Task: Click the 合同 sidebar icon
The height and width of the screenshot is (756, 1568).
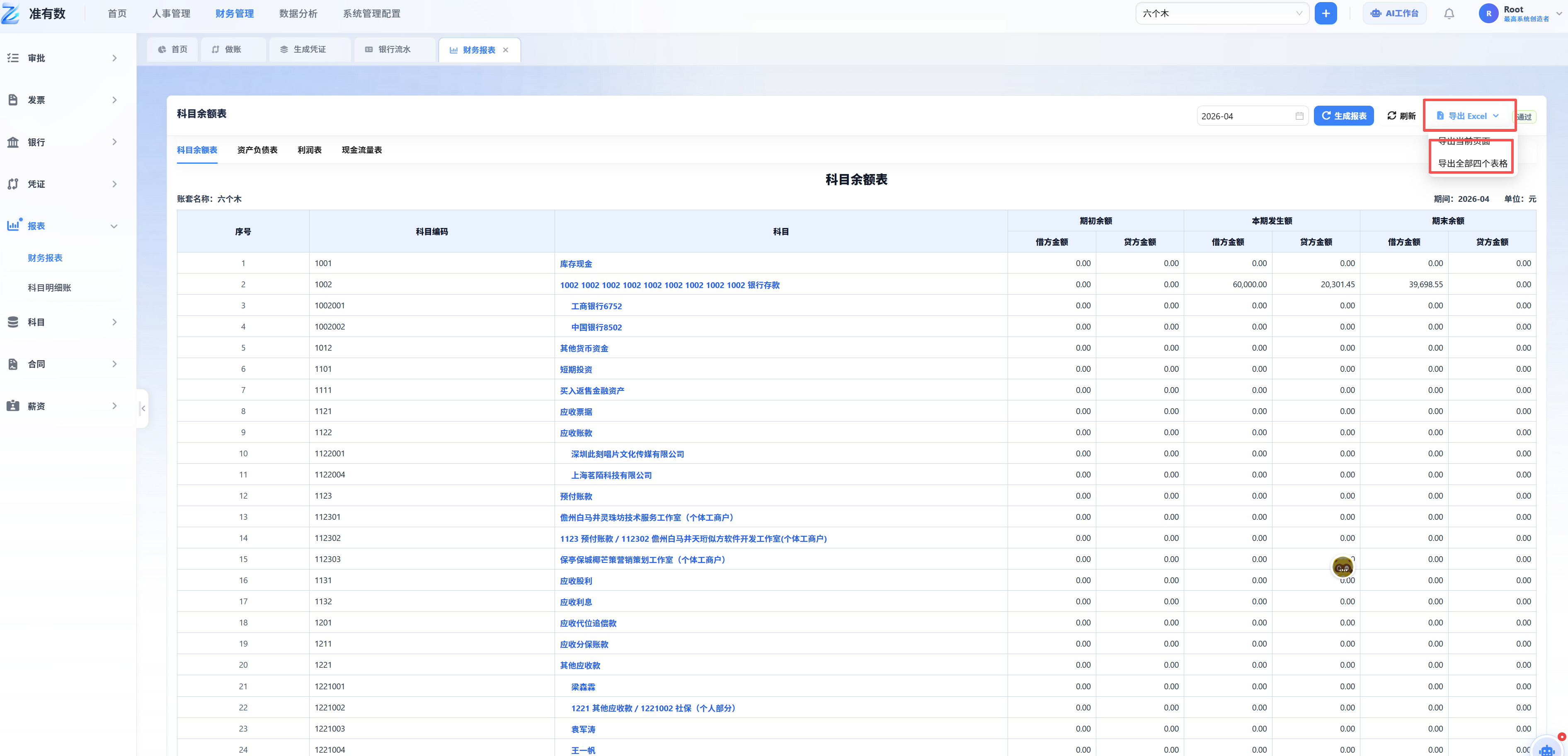Action: tap(13, 364)
